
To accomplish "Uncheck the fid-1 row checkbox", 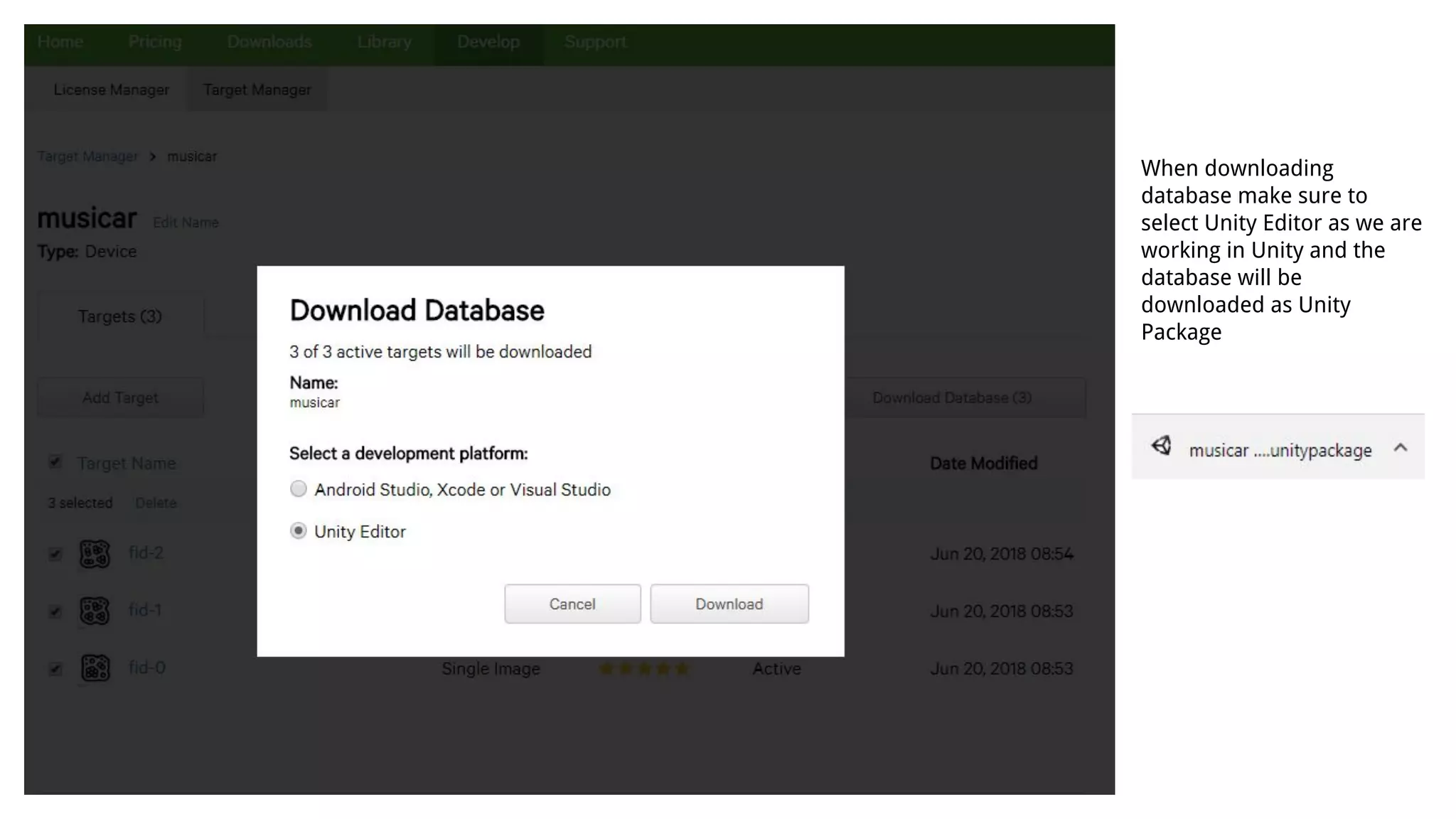I will tap(55, 611).
